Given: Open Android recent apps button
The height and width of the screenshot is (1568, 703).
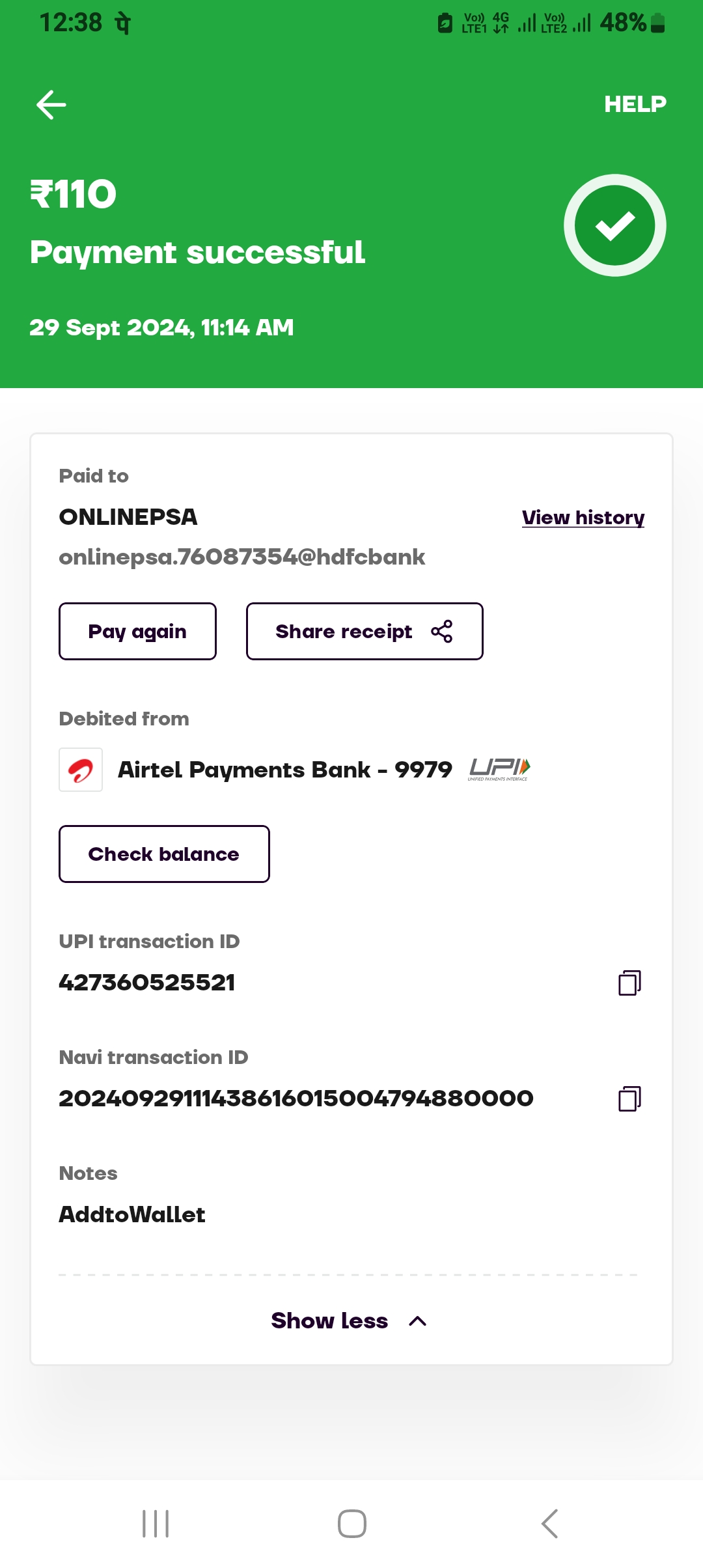Looking at the screenshot, I should click(x=156, y=1524).
